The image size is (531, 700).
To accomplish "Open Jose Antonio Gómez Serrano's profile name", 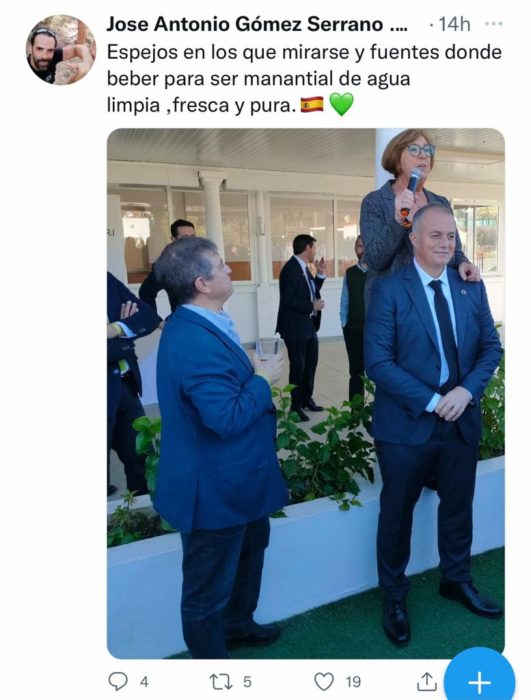I will [x=244, y=24].
